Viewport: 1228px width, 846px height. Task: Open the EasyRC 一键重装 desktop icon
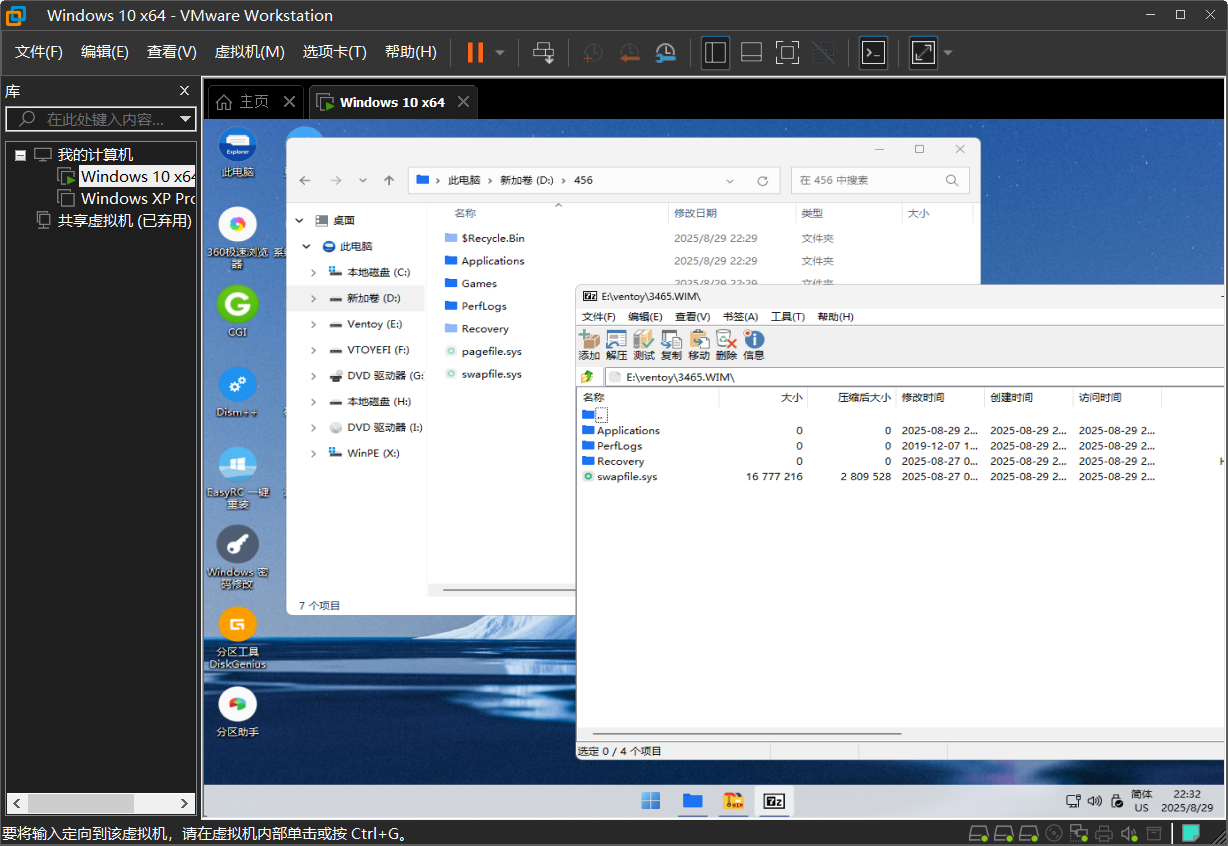tap(237, 478)
